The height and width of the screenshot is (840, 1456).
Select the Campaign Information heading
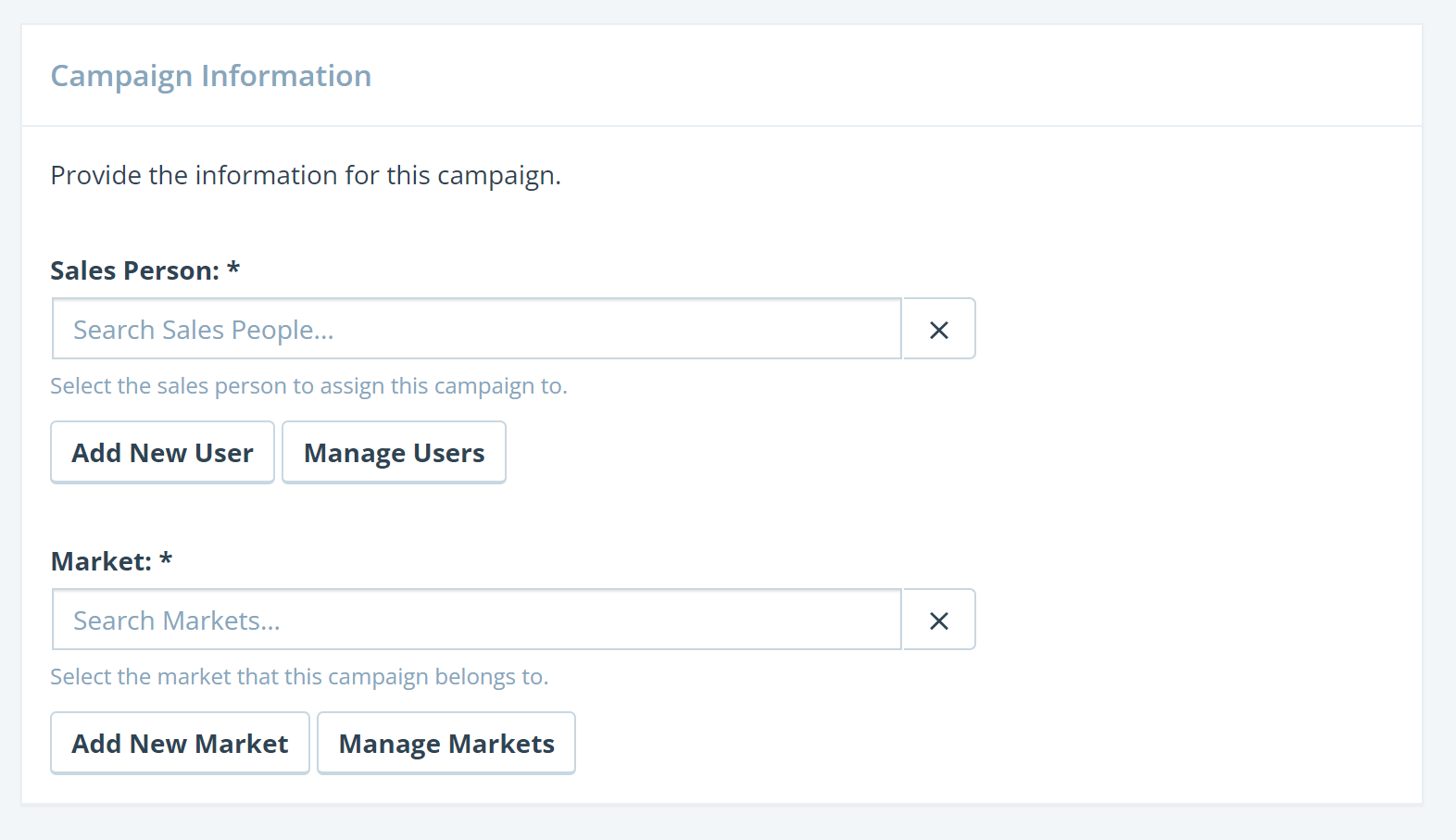point(211,76)
